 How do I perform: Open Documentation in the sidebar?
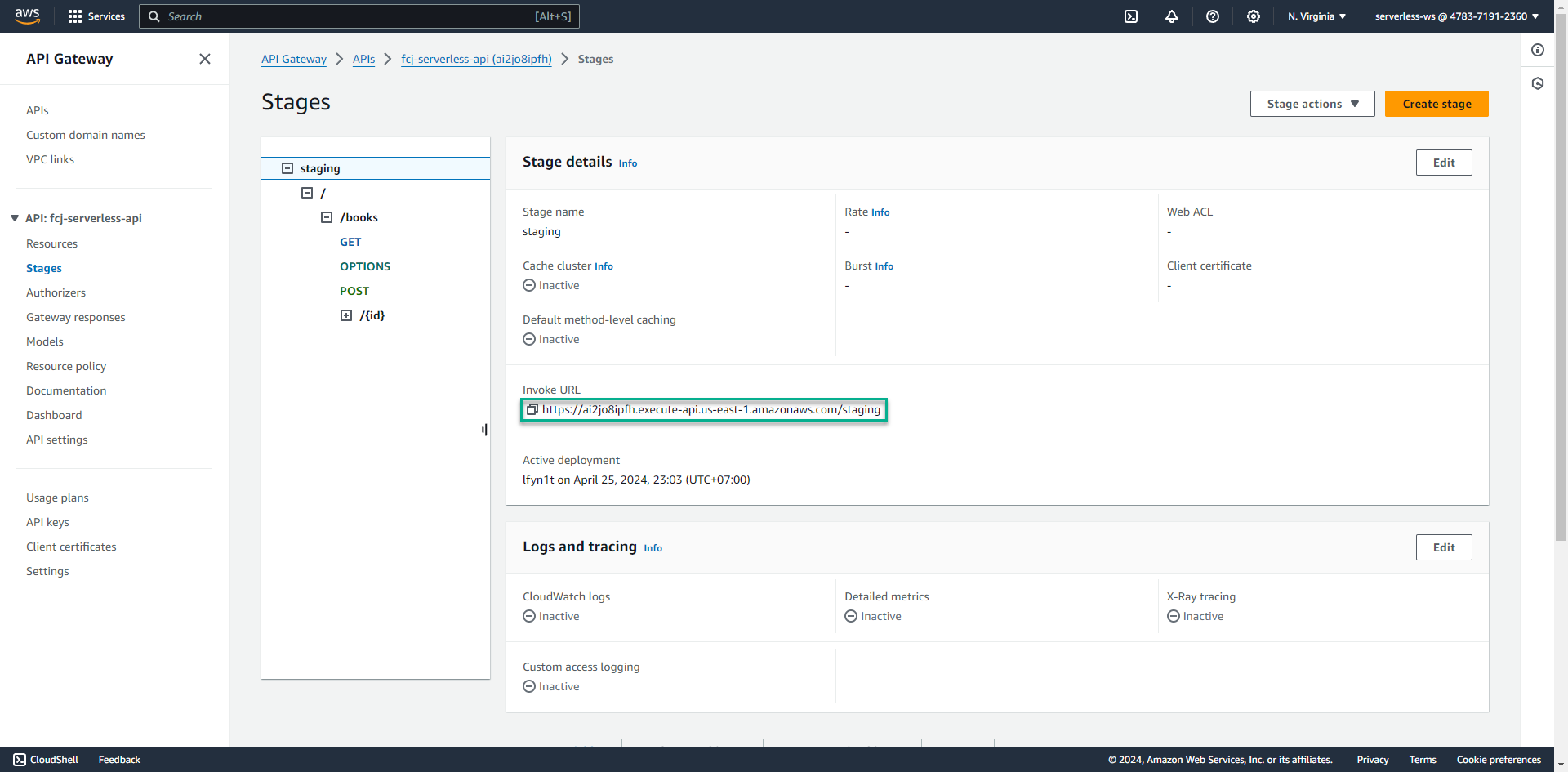point(66,390)
